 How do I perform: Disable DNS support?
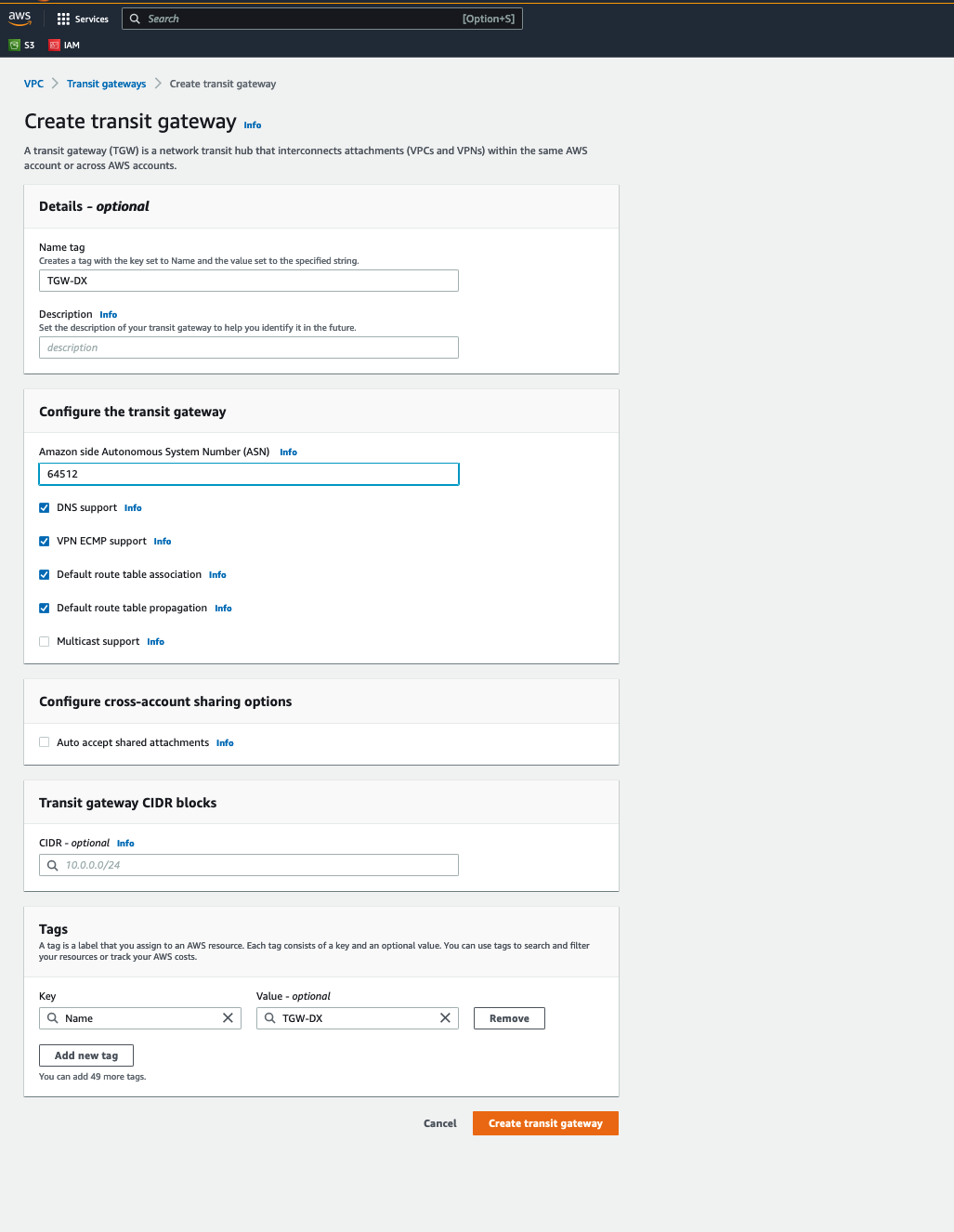click(44, 507)
